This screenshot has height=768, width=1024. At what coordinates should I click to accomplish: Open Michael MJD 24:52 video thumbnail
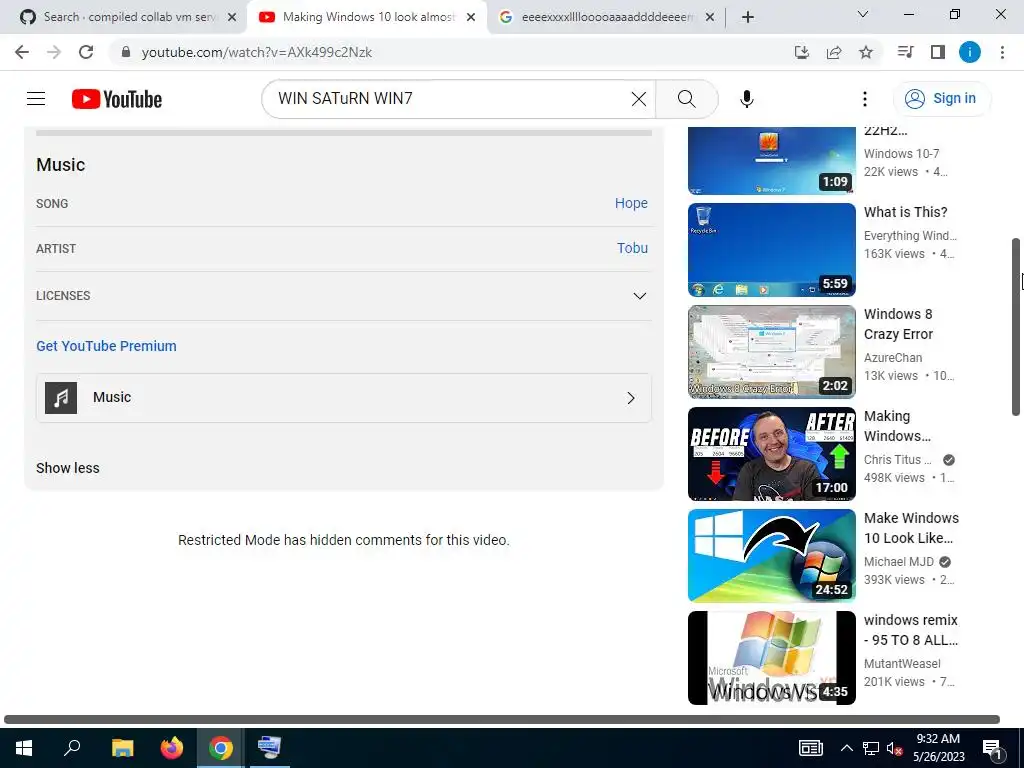click(771, 556)
